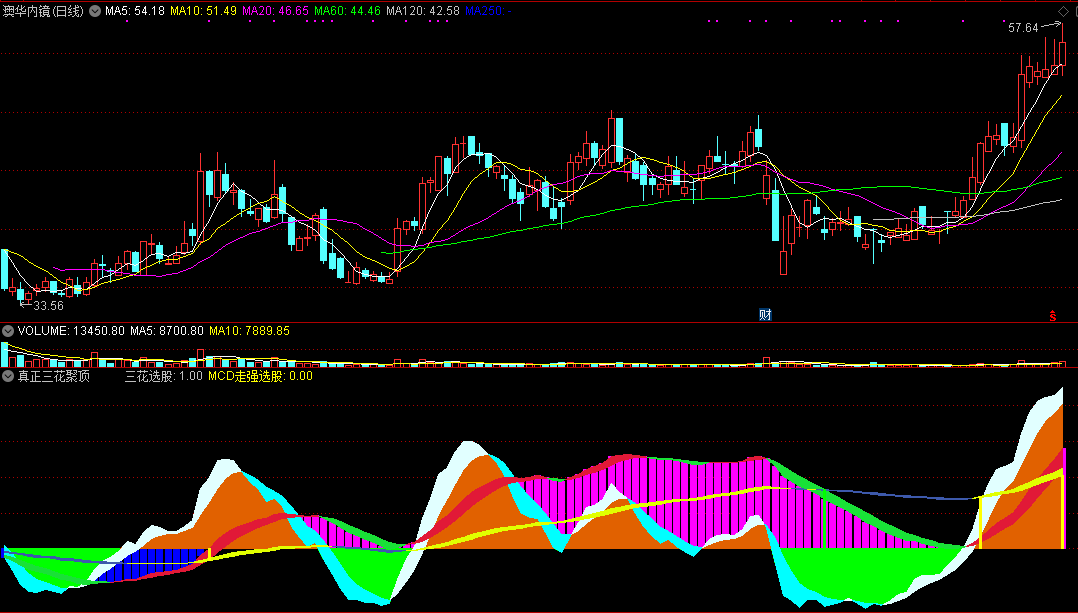
Task: Select the 澳华内镜(日线) chart title
Action: (x=43, y=11)
